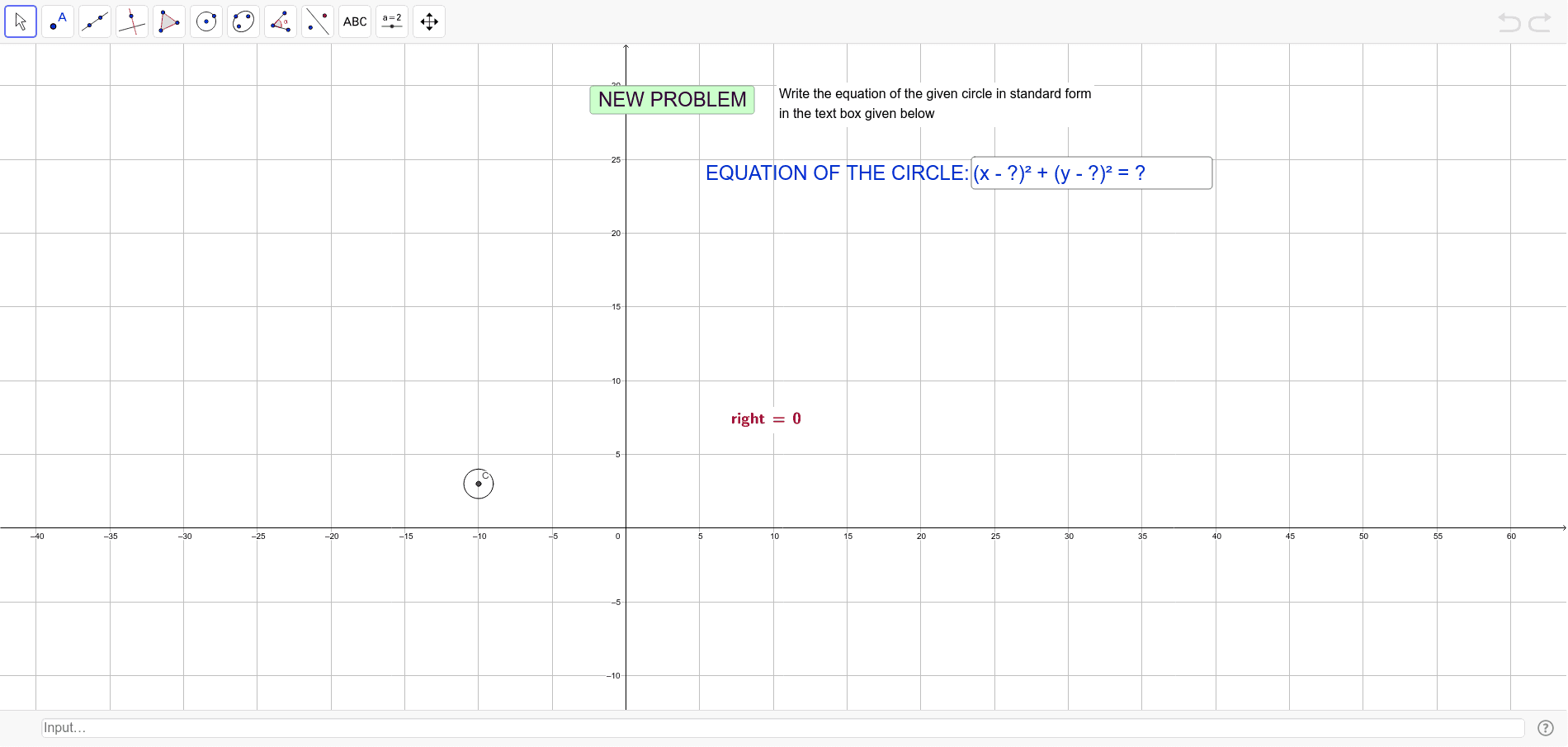Screen dimensions: 1568x747
Task: Select the Angle measurement tool
Action: click(281, 21)
